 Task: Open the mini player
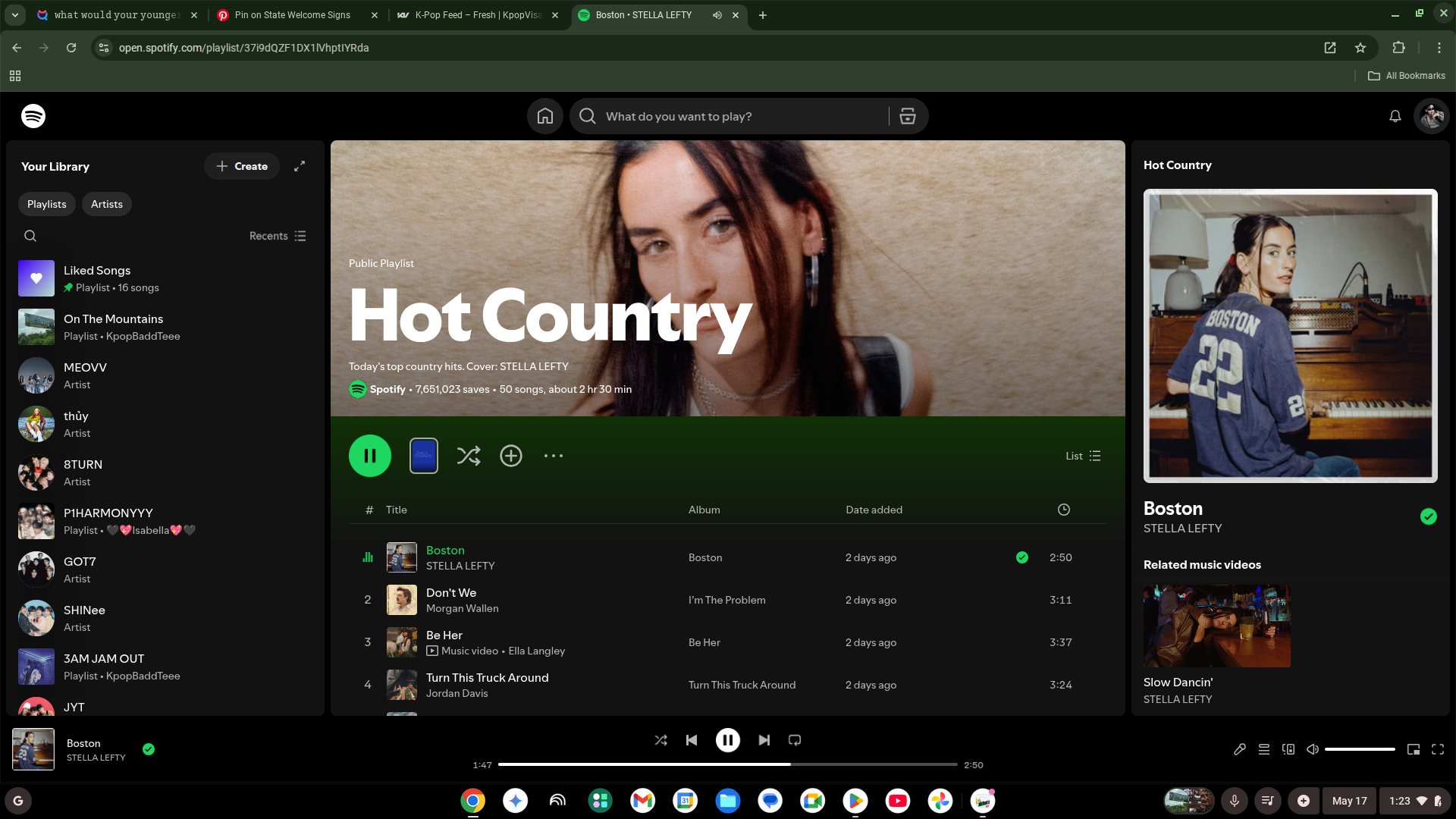pyautogui.click(x=1414, y=749)
